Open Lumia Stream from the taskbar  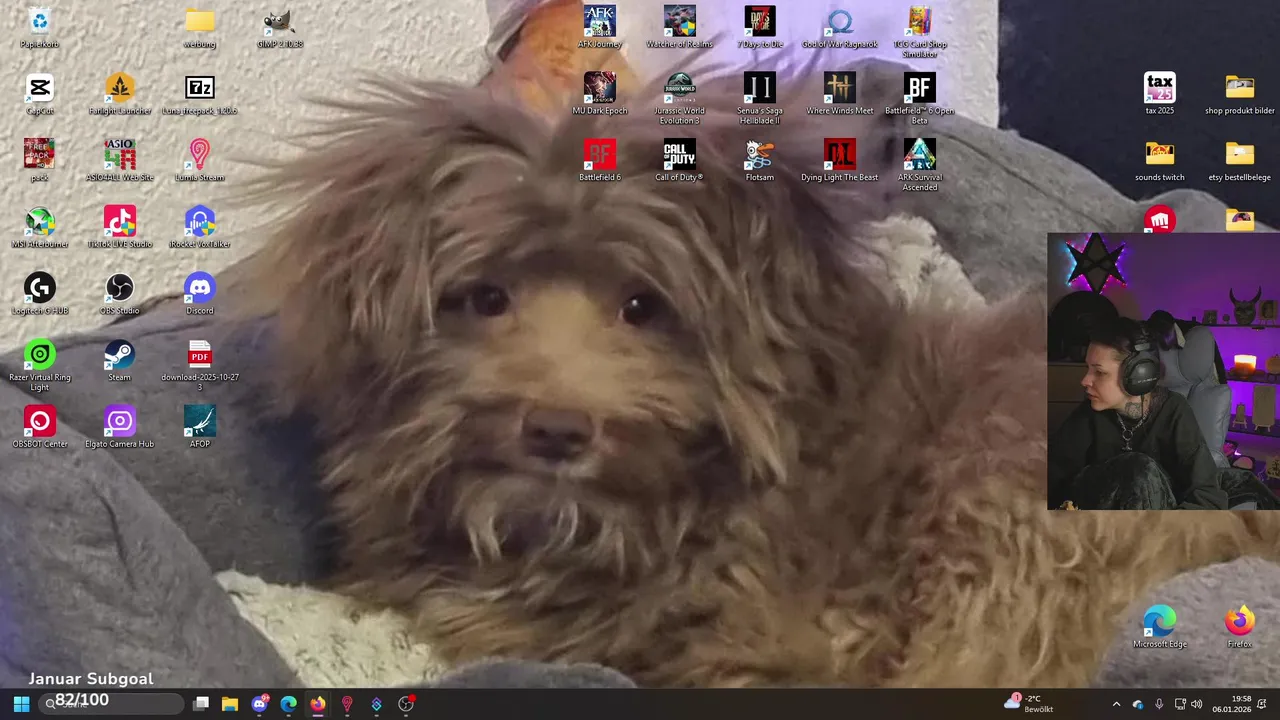(x=347, y=704)
